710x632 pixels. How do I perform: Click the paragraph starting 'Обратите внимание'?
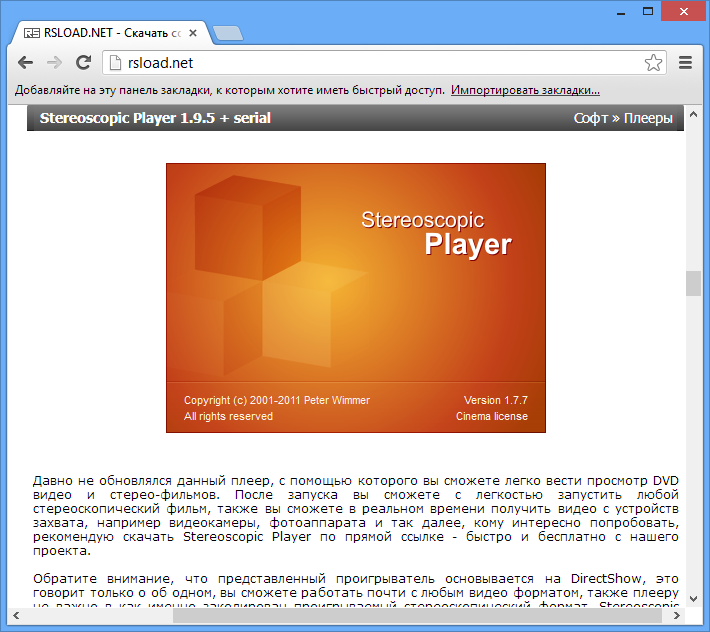coord(356,592)
